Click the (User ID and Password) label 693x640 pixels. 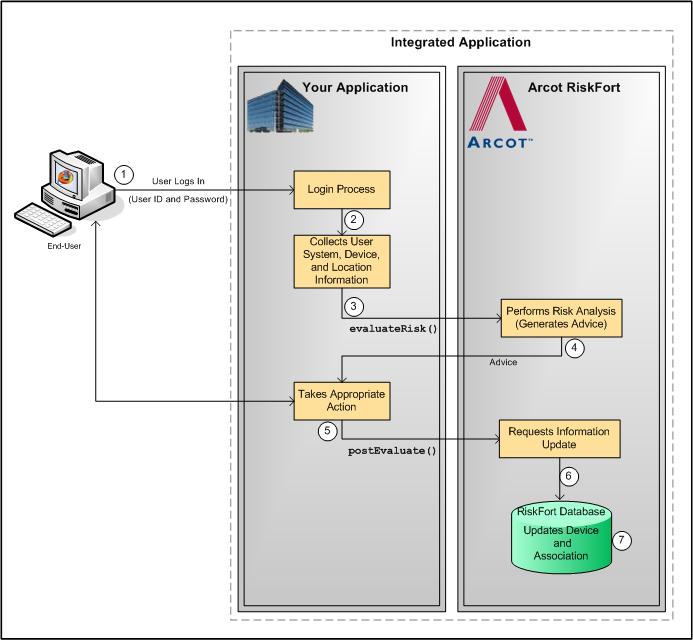(178, 199)
